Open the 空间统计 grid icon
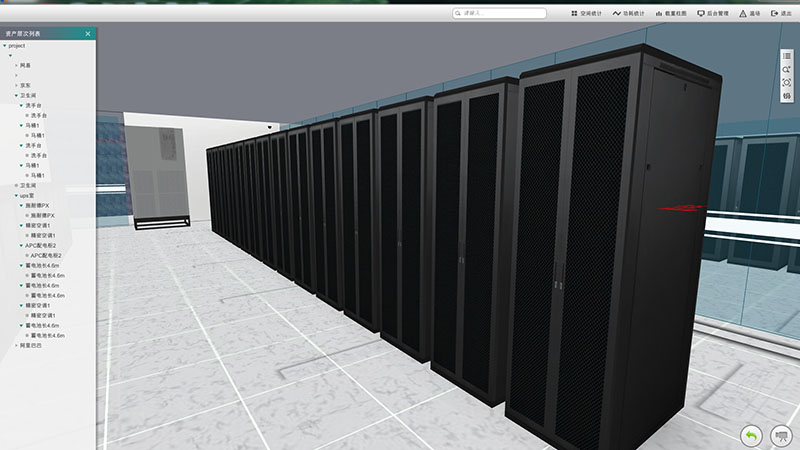 pos(574,14)
